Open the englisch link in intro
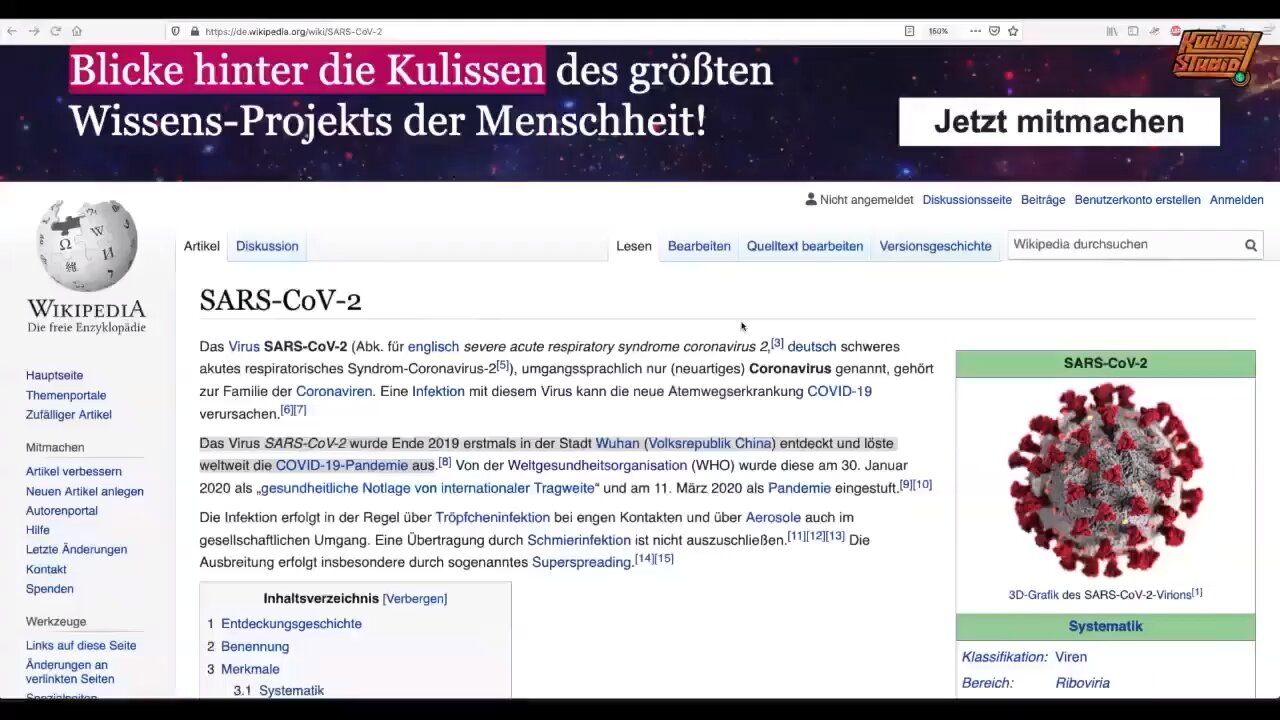This screenshot has width=1280, height=720. (433, 346)
